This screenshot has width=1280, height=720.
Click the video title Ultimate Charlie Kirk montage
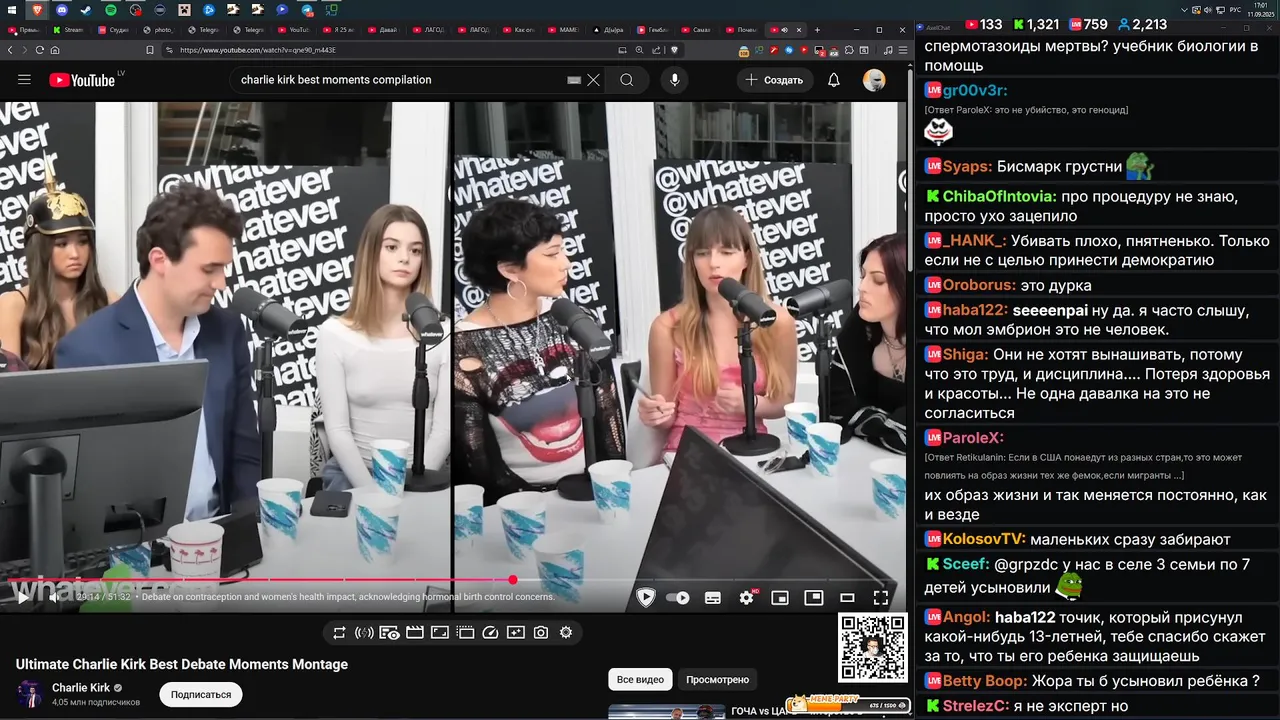pos(182,664)
